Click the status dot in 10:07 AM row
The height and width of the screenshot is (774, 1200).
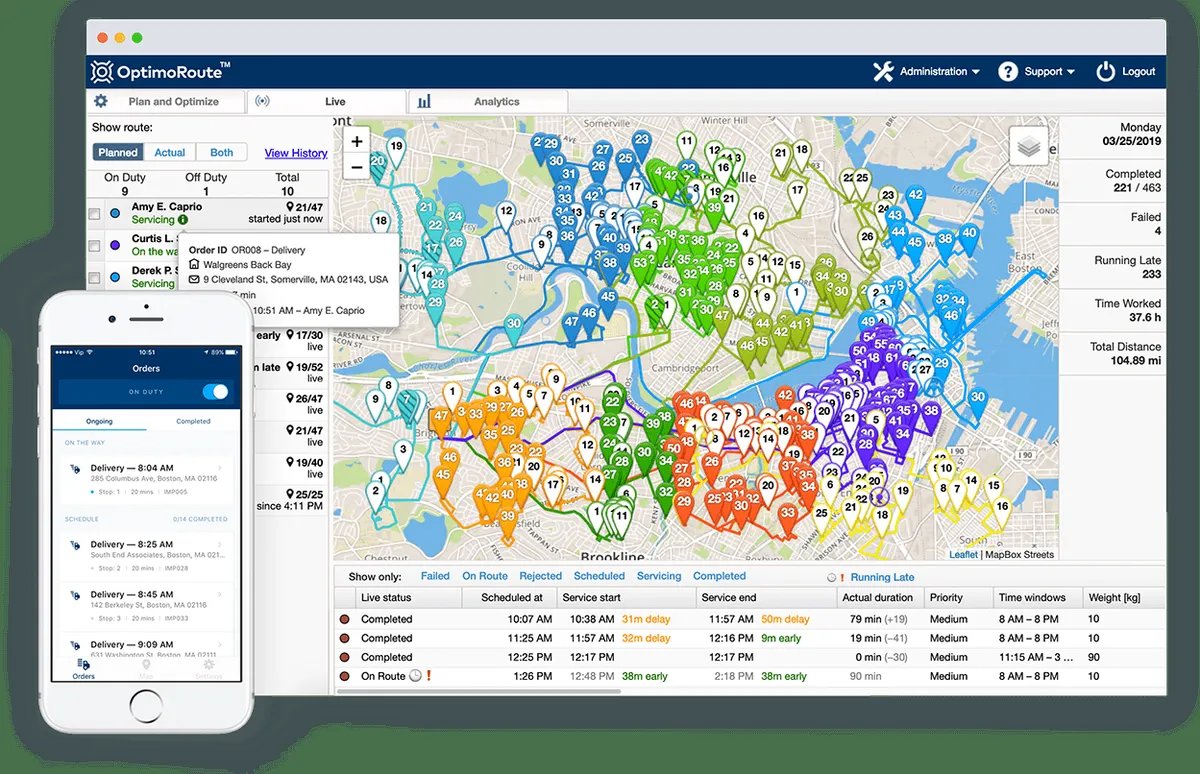345,619
